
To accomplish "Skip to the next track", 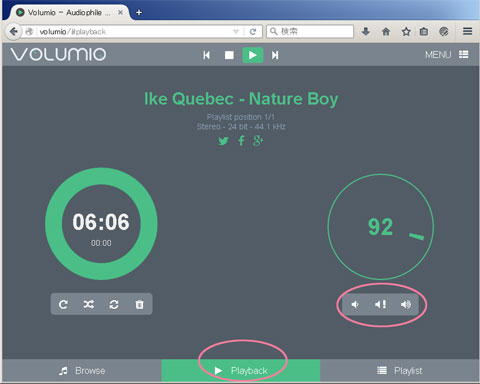I will point(275,55).
